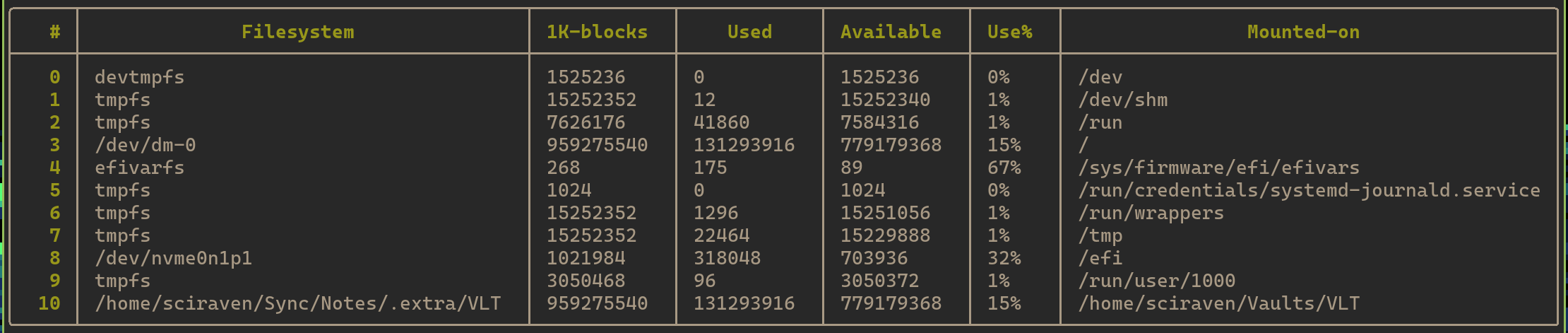Click the 67% usage value
Image resolution: width=1568 pixels, height=333 pixels.
[1004, 168]
